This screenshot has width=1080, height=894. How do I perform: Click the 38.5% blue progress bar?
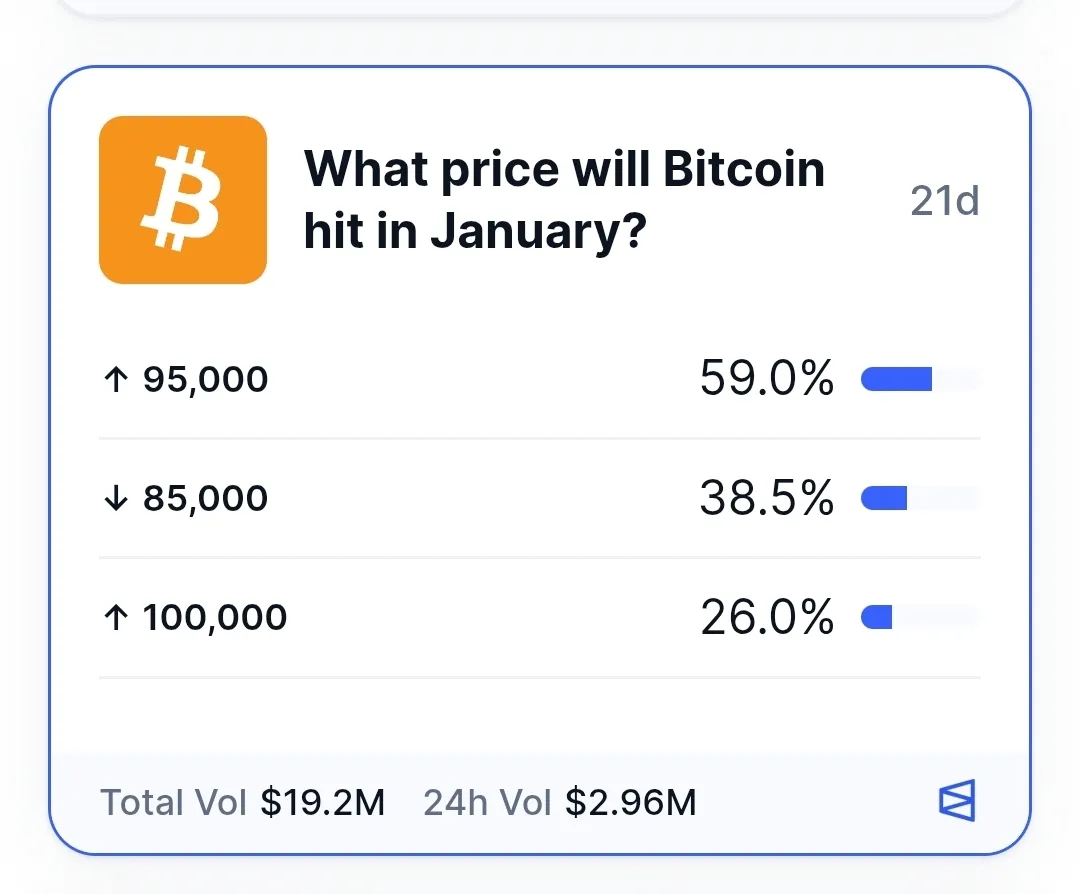click(884, 498)
